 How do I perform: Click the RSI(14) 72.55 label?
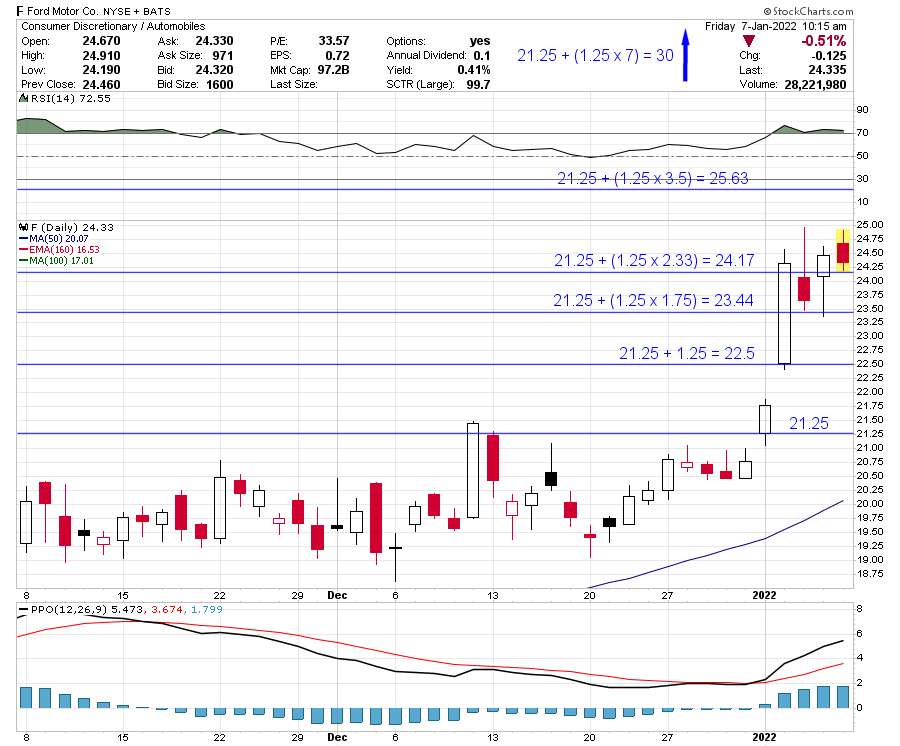(x=71, y=99)
